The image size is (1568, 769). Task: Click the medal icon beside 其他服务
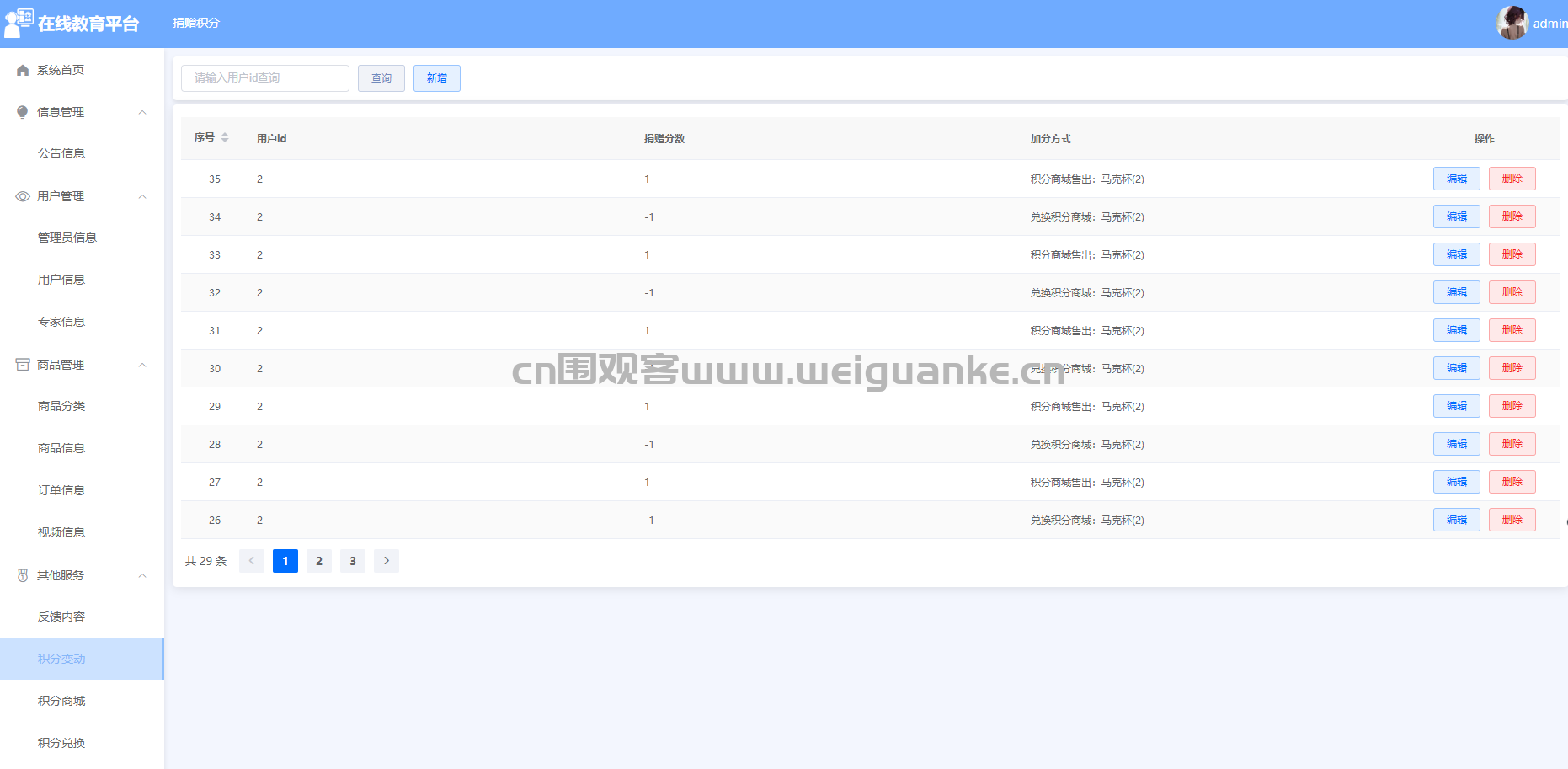tap(23, 575)
